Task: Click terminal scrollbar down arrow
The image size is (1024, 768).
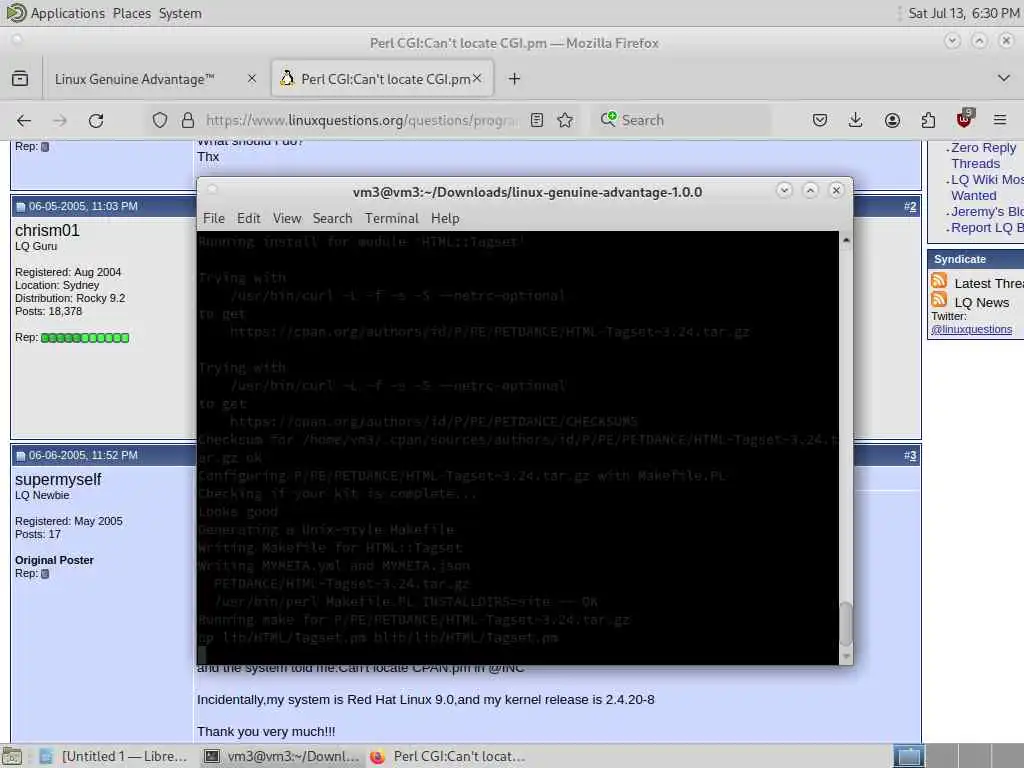Action: click(x=846, y=656)
